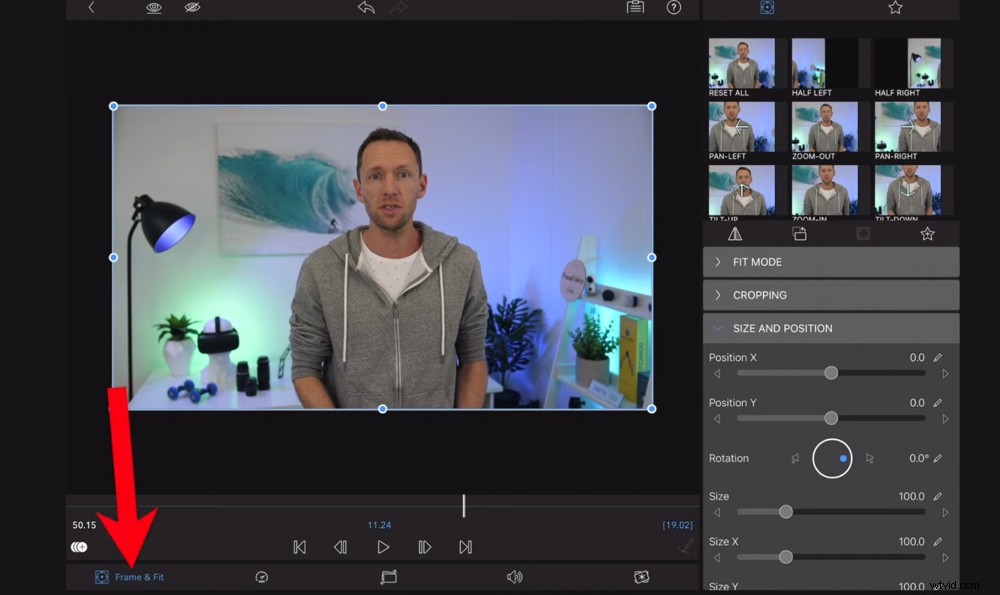The height and width of the screenshot is (595, 1000).
Task: Collapse the SIZE AND POSITION section
Action: point(830,328)
